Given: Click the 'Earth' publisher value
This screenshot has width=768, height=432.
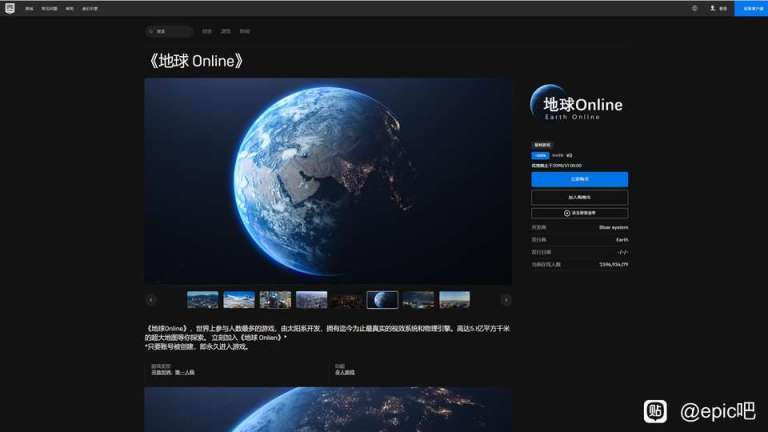Looking at the screenshot, I should pyautogui.click(x=622, y=240).
